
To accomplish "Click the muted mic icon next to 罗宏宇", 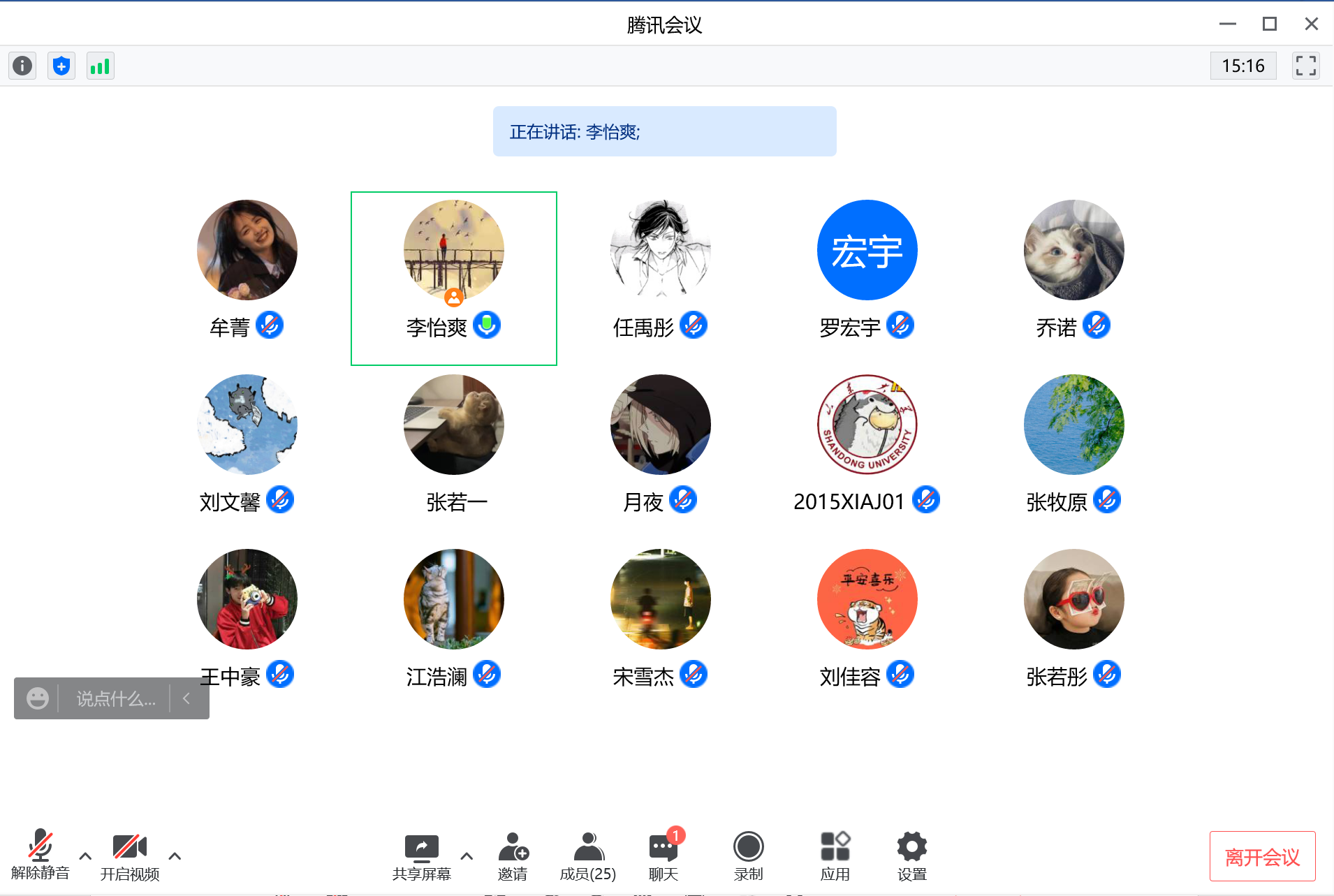I will pos(900,325).
